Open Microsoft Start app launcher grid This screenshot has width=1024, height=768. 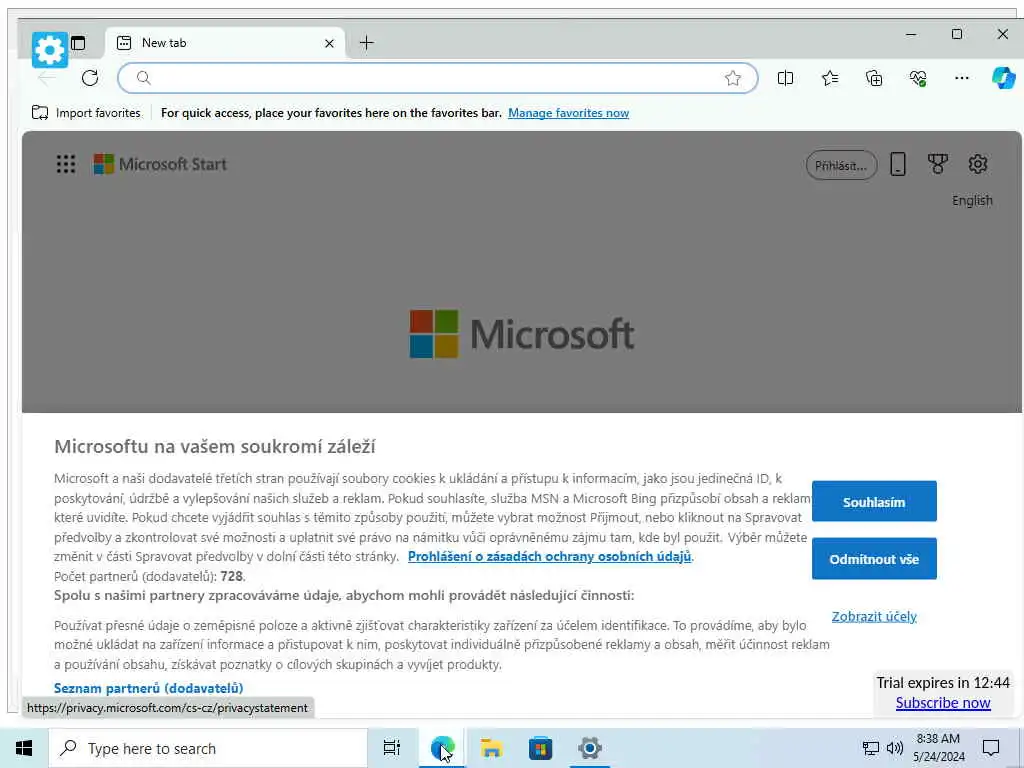point(65,164)
